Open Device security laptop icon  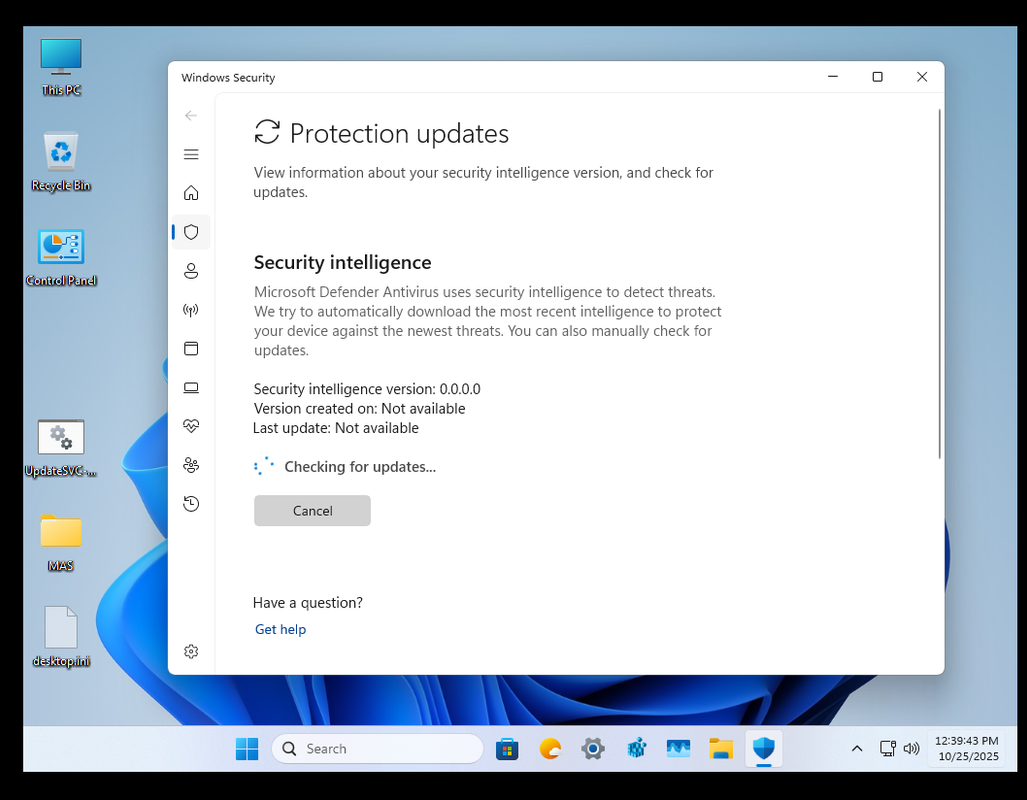(191, 387)
